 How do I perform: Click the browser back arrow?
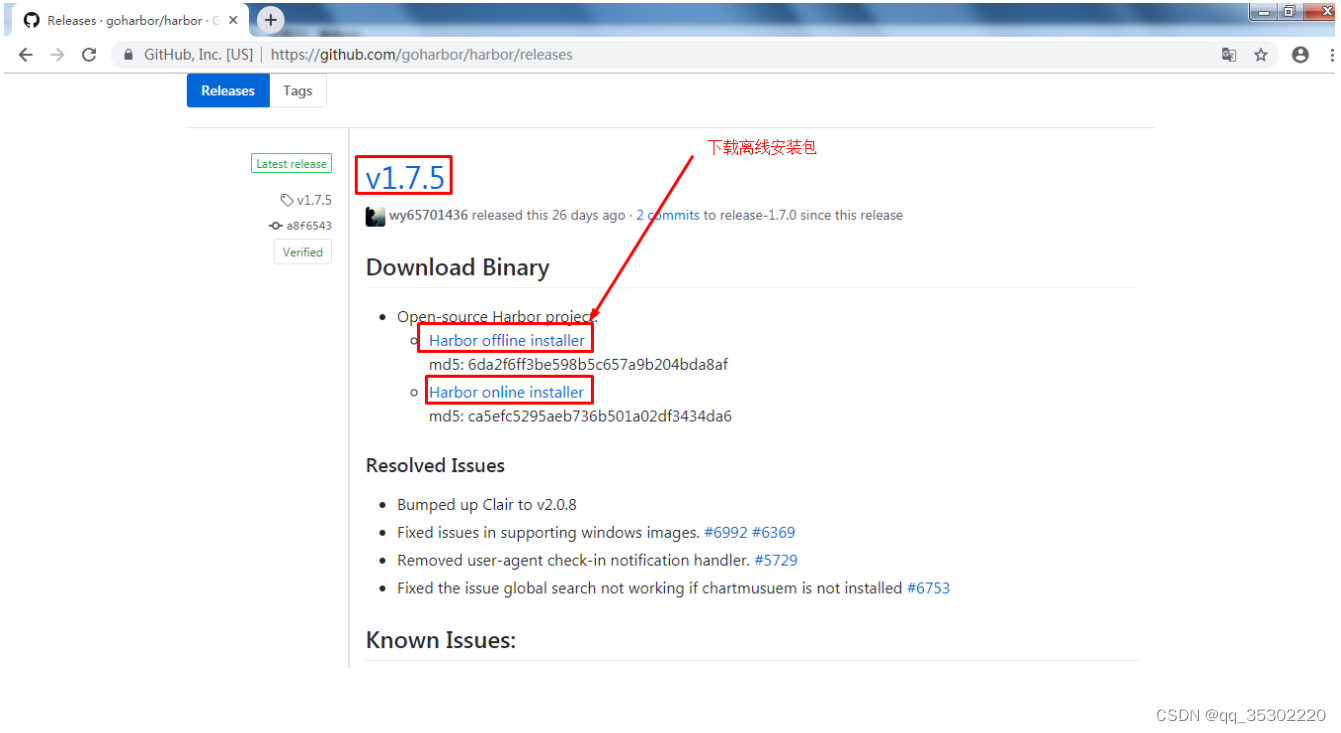(x=26, y=55)
